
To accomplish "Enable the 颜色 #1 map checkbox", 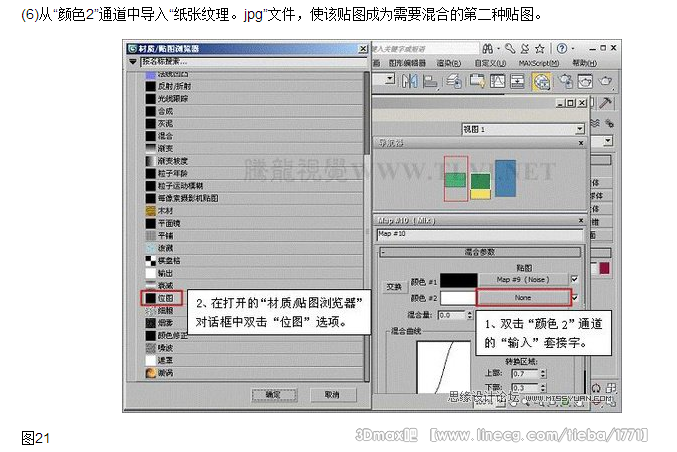I will [x=574, y=279].
